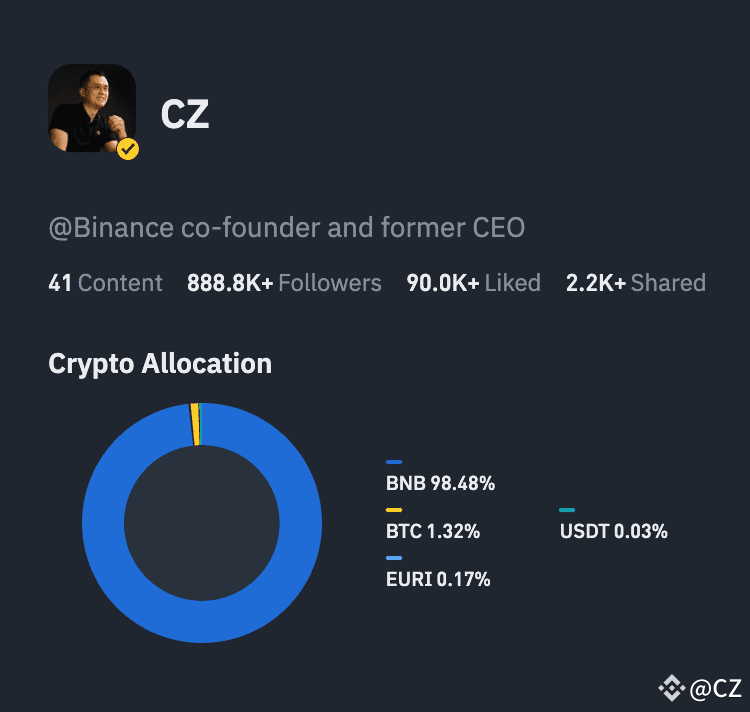Click the EURI light-blue legend marker
The image size is (750, 712).
tap(394, 558)
